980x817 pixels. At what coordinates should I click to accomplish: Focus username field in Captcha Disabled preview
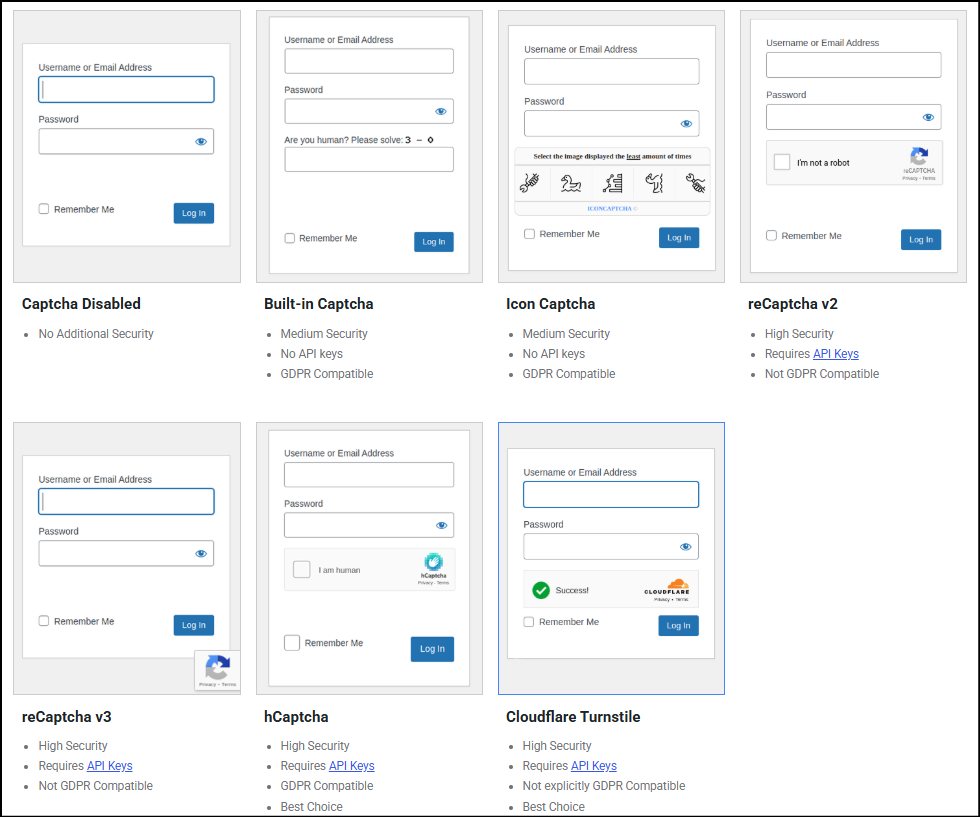(126, 90)
